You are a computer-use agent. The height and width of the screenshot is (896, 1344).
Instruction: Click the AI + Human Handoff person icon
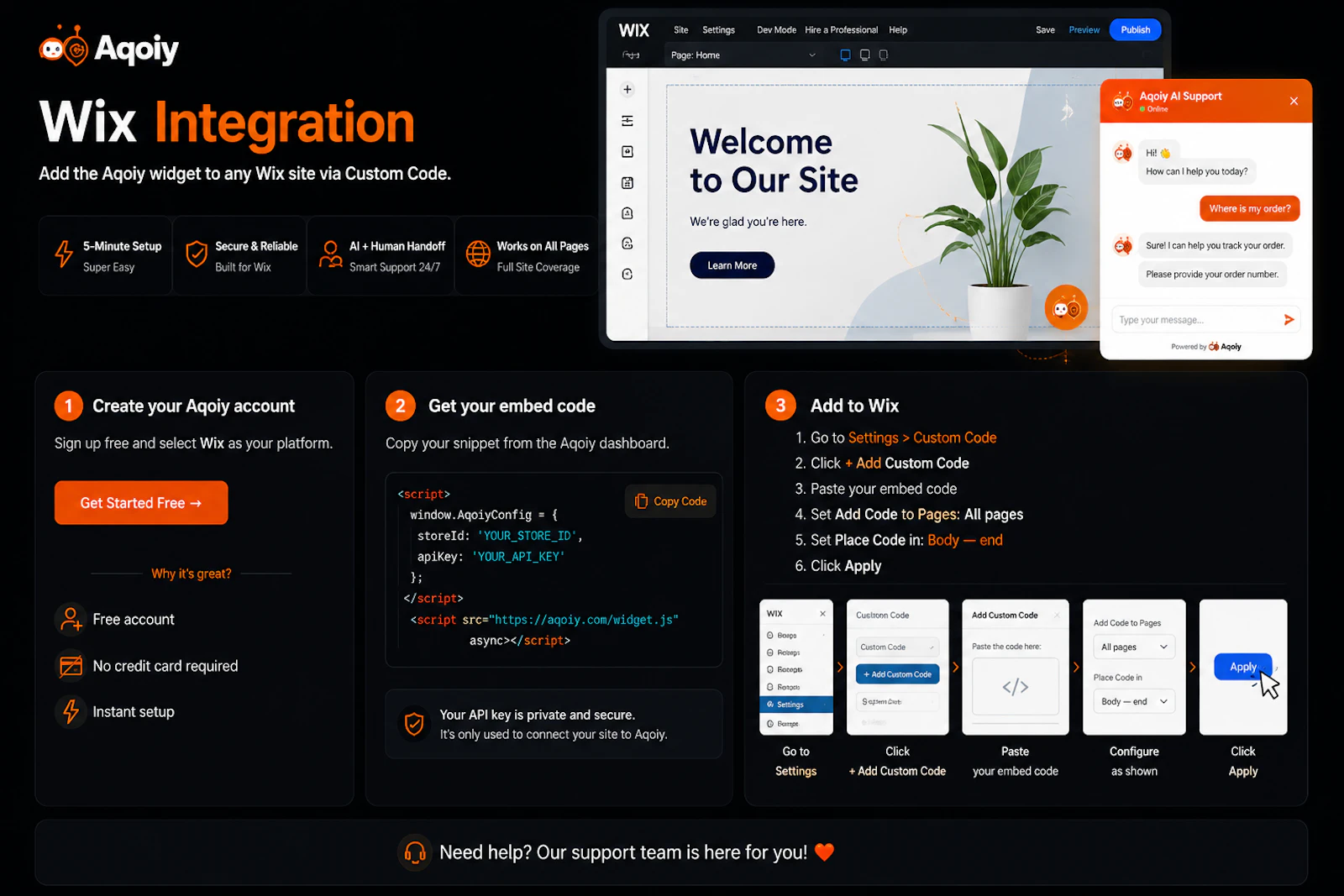coord(330,254)
